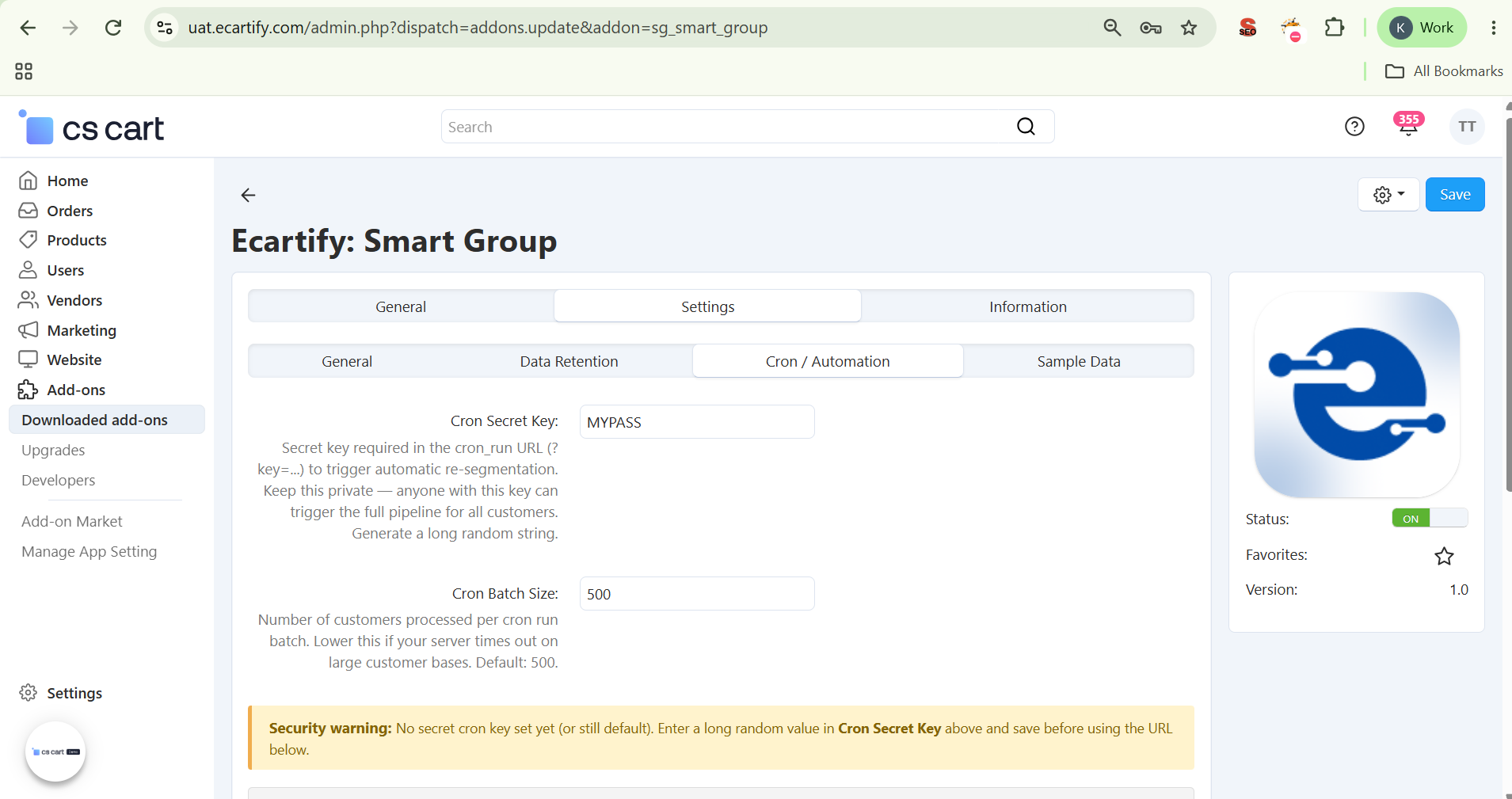Image resolution: width=1512 pixels, height=799 pixels.
Task: Open the Upgrades submenu link
Action: [x=53, y=450]
